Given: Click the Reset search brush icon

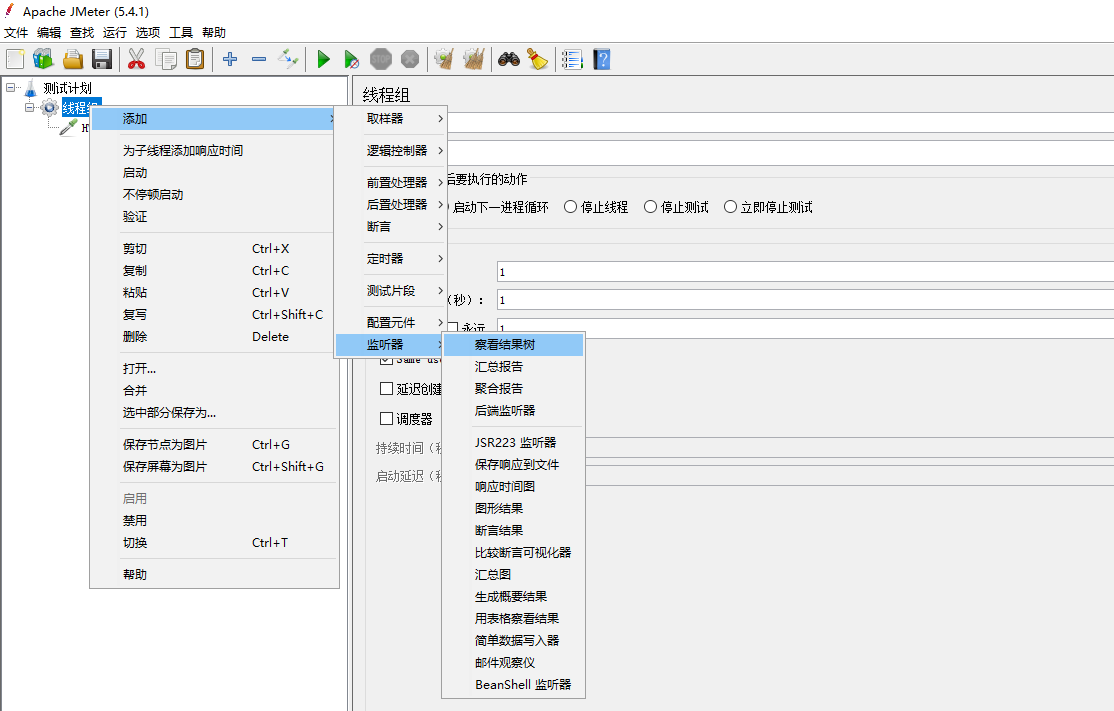Looking at the screenshot, I should point(538,59).
